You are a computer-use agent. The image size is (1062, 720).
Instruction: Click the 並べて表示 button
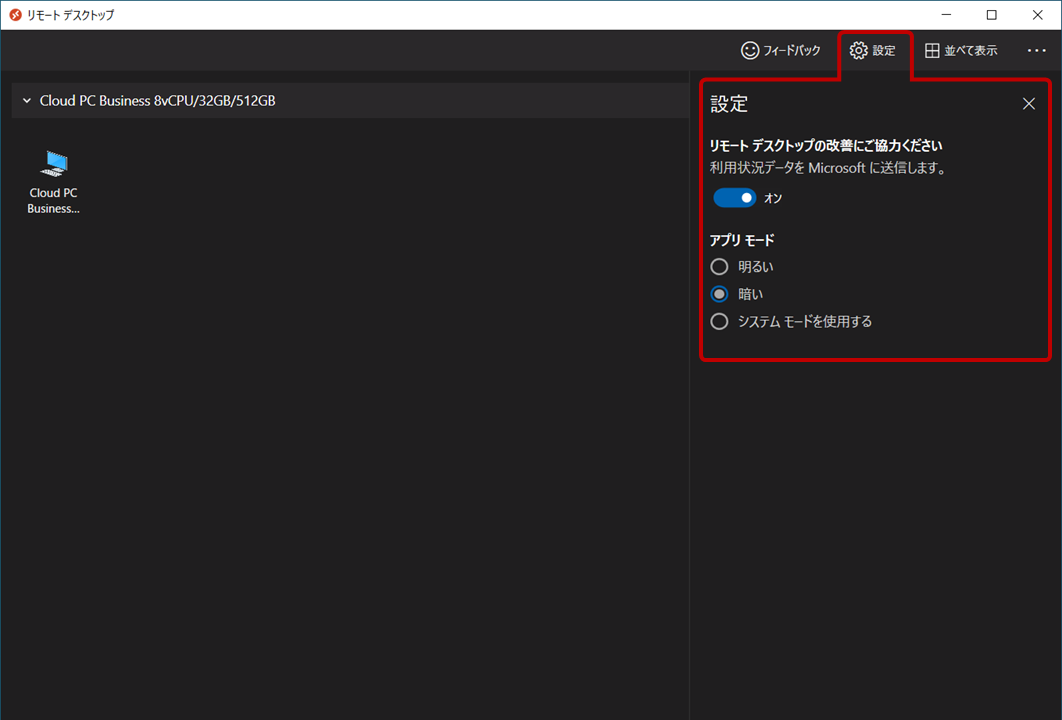pyautogui.click(x=960, y=50)
